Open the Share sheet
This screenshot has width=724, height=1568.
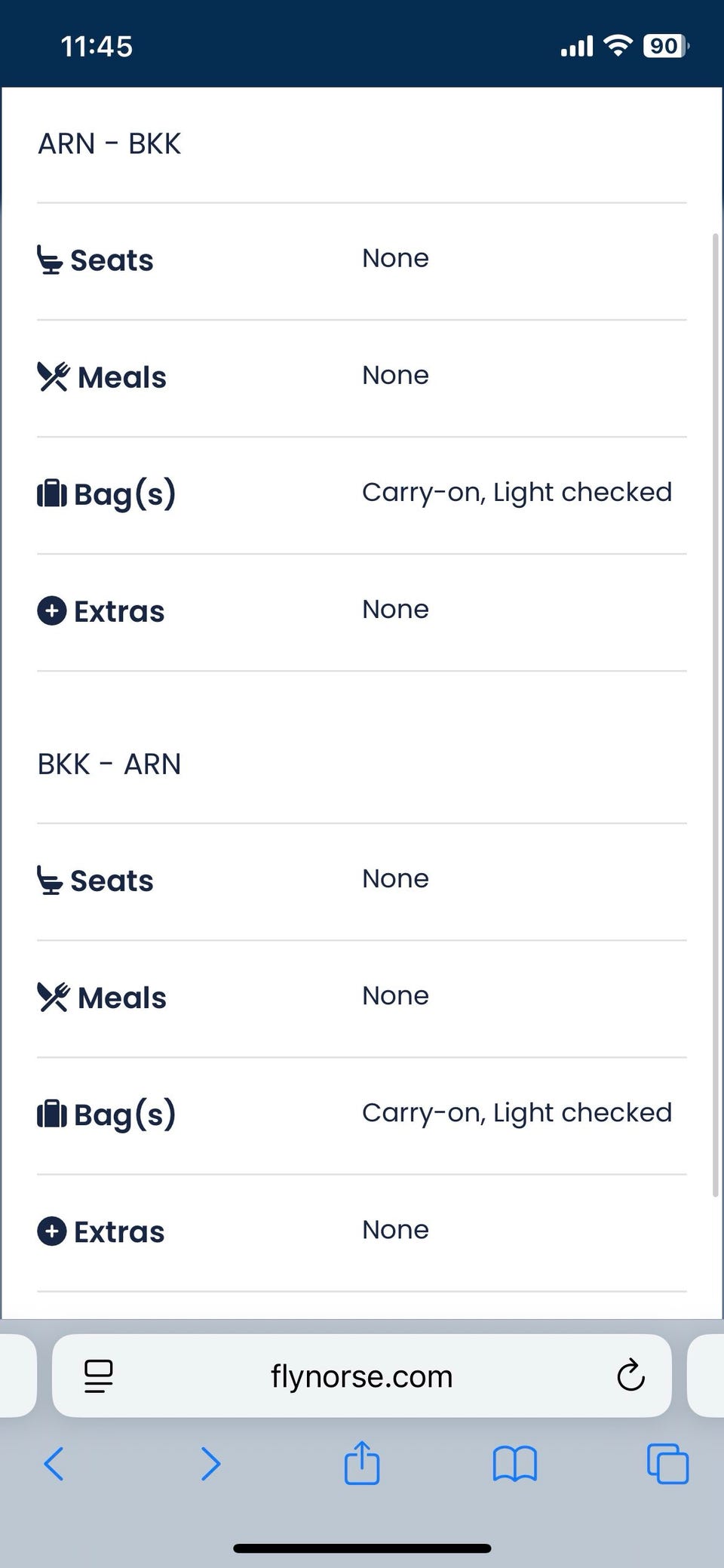[x=362, y=1462]
